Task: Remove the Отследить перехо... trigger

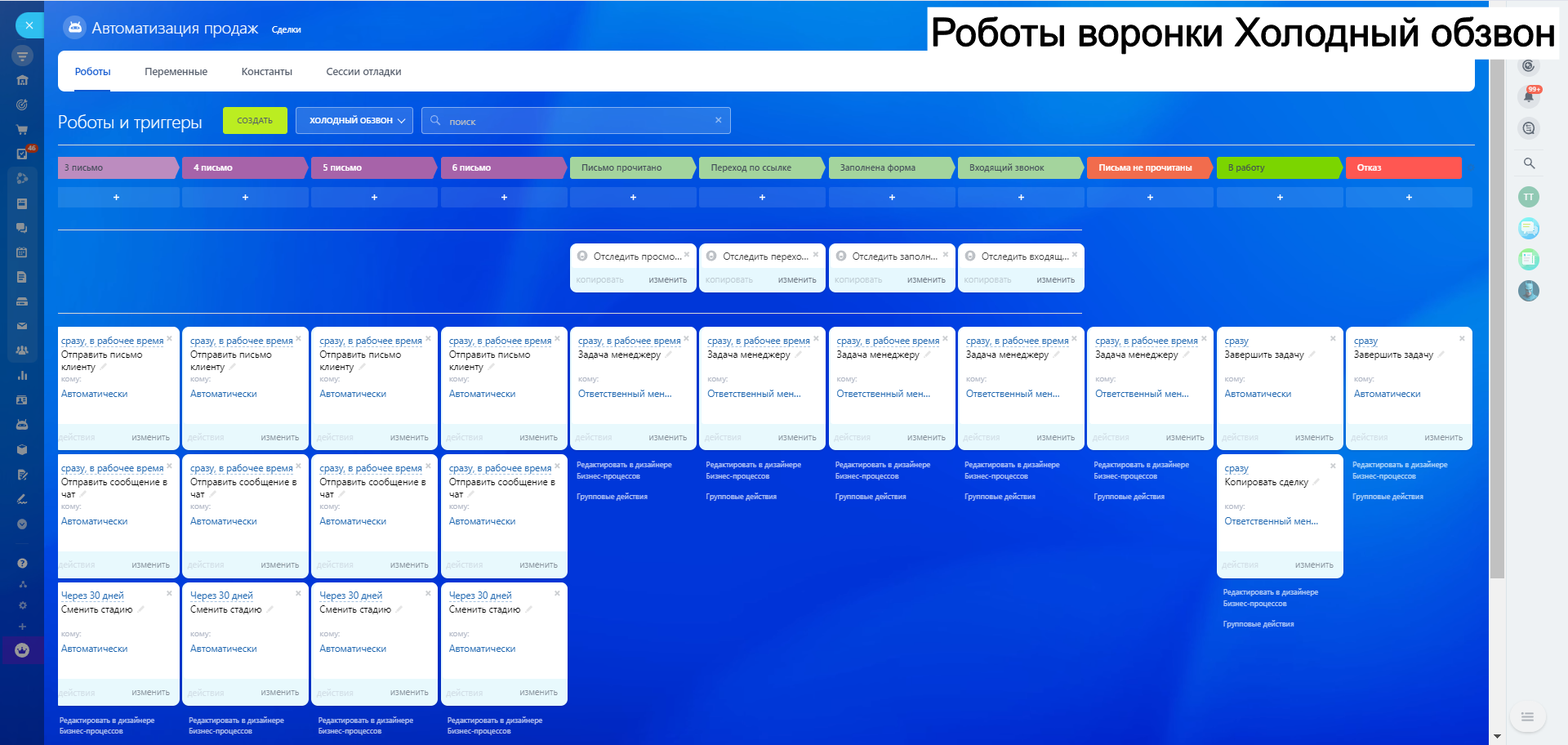Action: pos(816,254)
